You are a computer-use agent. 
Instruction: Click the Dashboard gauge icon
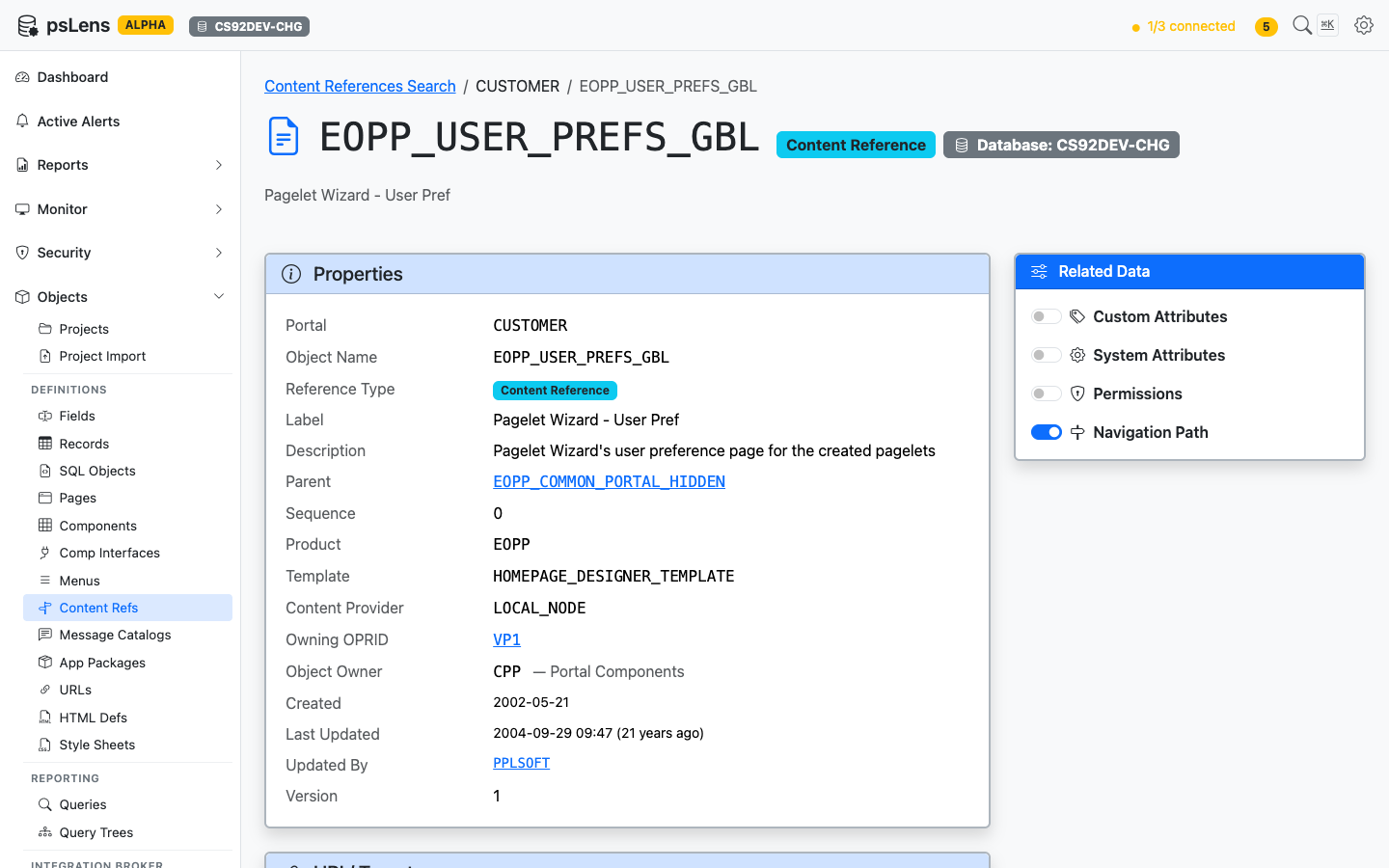pos(22,77)
